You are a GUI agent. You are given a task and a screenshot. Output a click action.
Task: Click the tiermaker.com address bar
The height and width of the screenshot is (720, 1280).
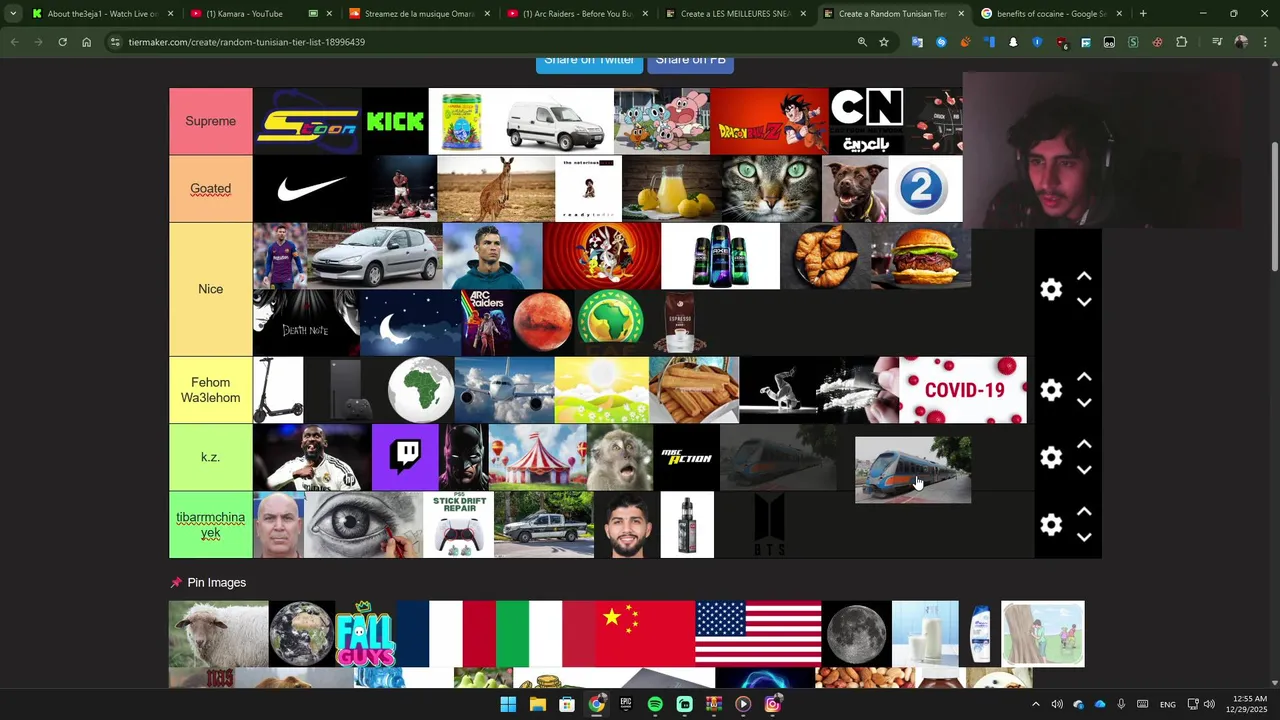point(480,42)
